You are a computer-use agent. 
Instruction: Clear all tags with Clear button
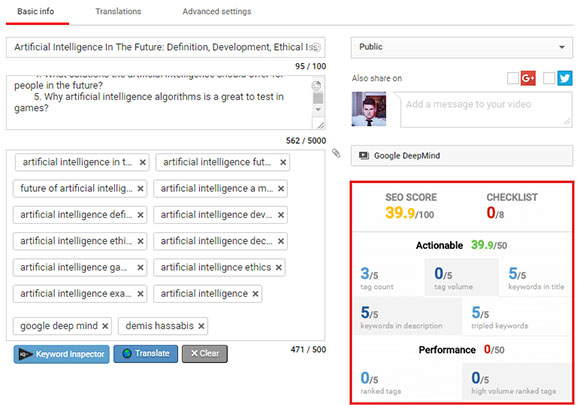[205, 354]
